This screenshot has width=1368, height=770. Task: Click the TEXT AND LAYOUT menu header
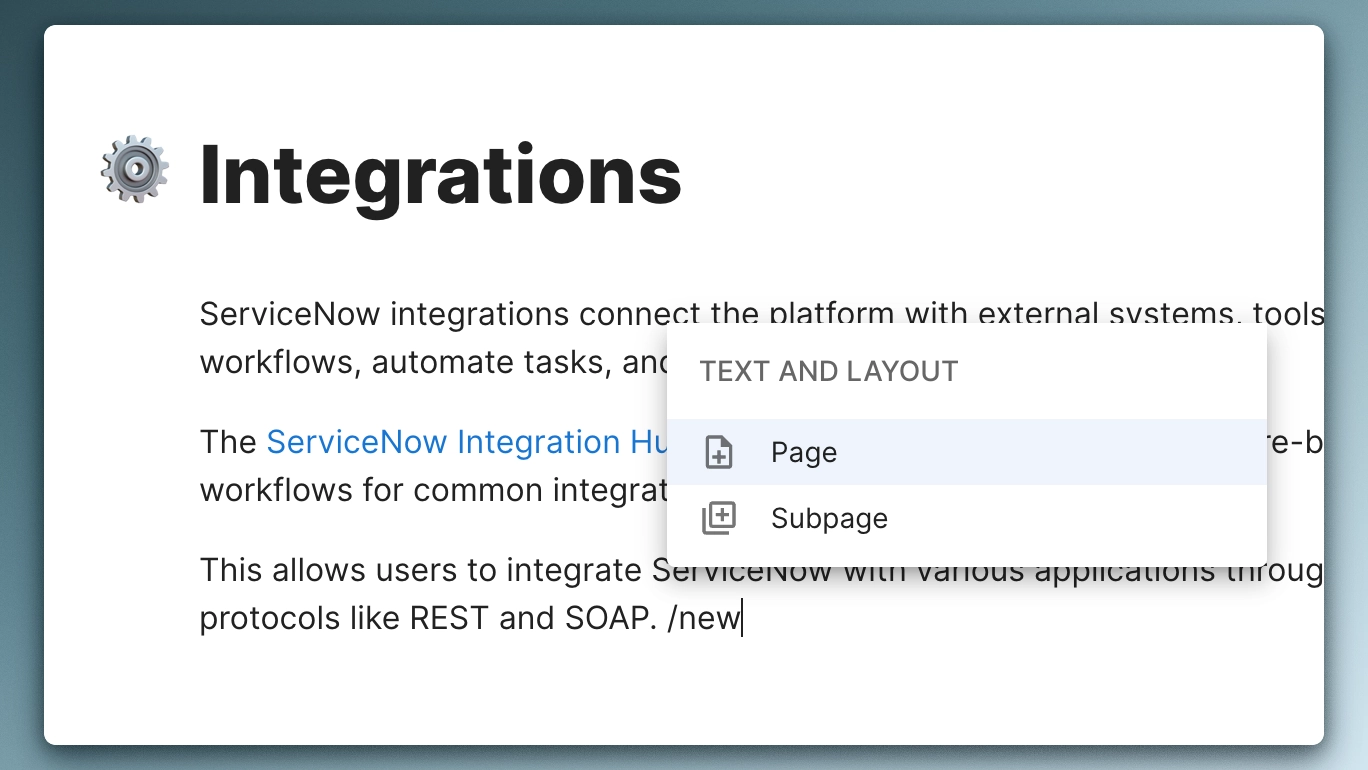pos(828,372)
